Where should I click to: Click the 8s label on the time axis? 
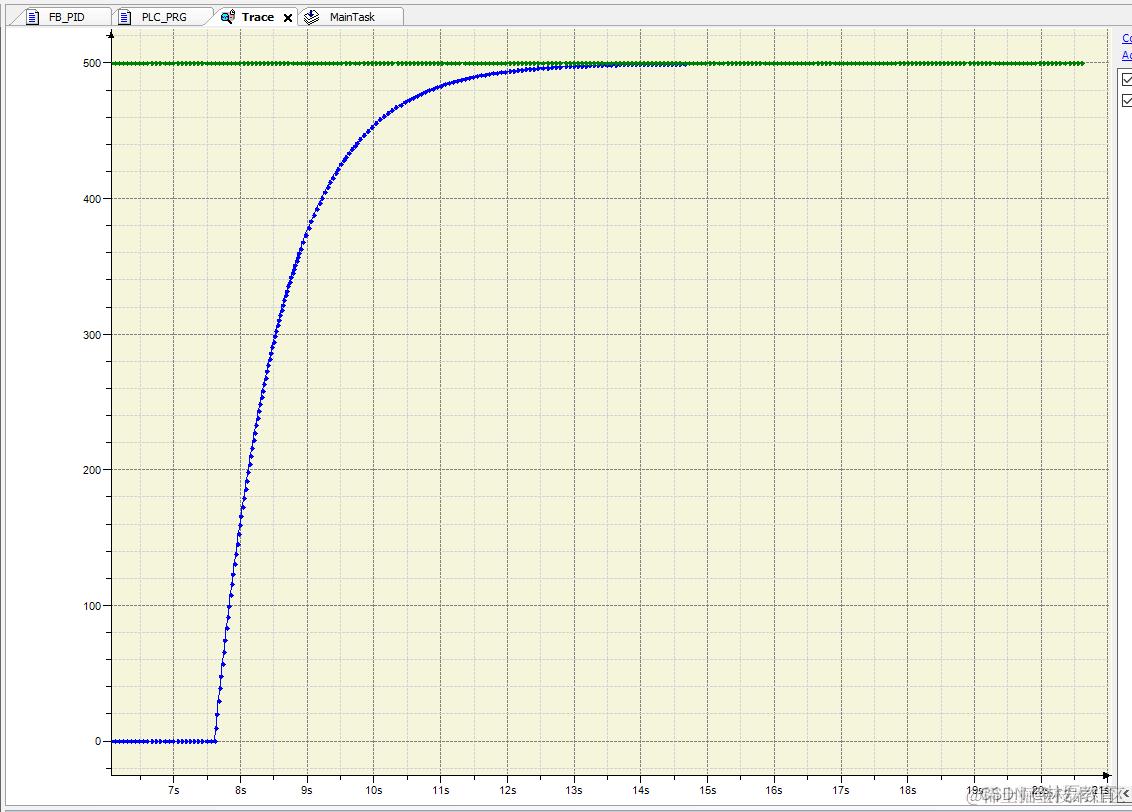[x=240, y=790]
